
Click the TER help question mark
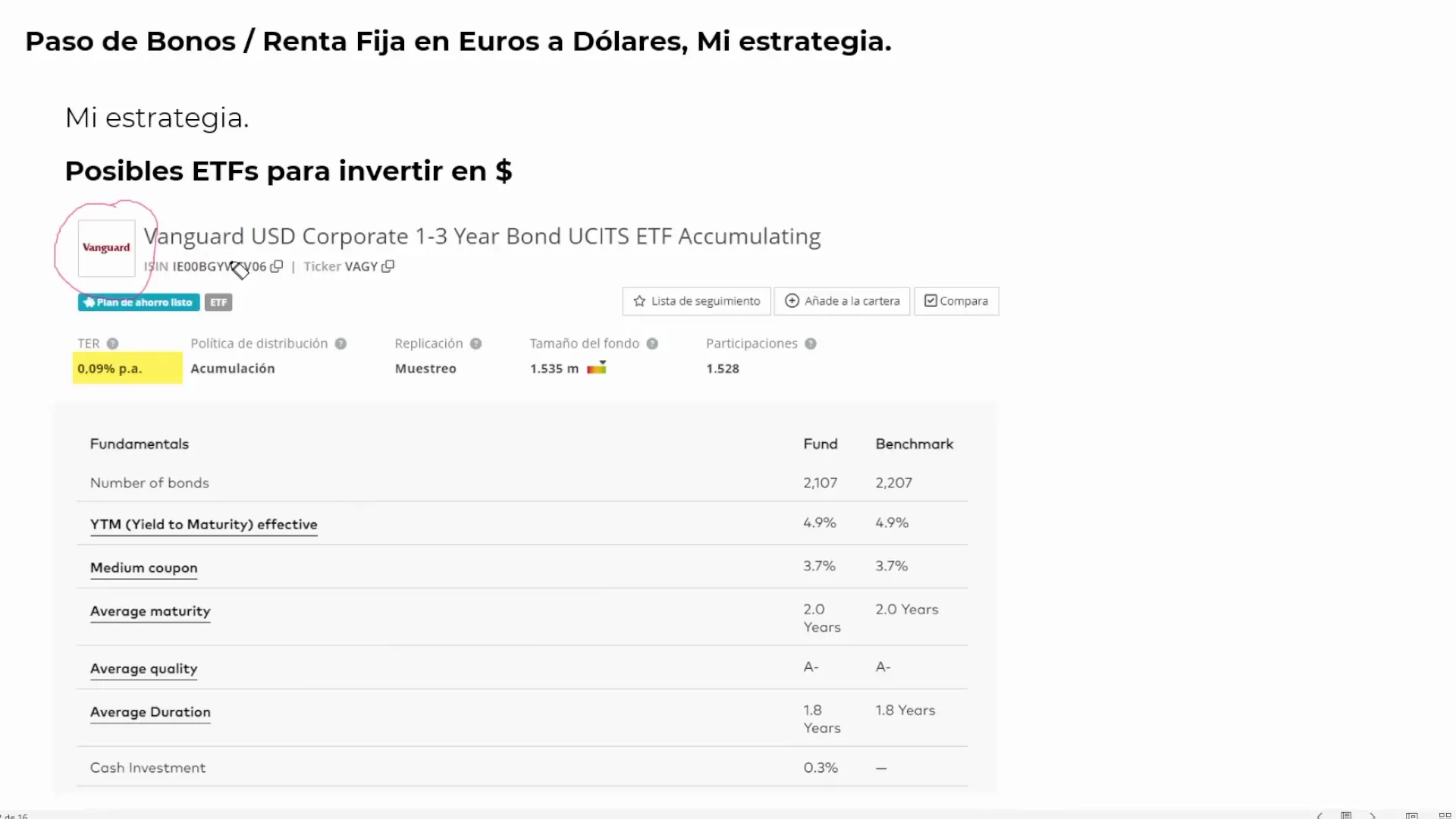click(x=112, y=344)
